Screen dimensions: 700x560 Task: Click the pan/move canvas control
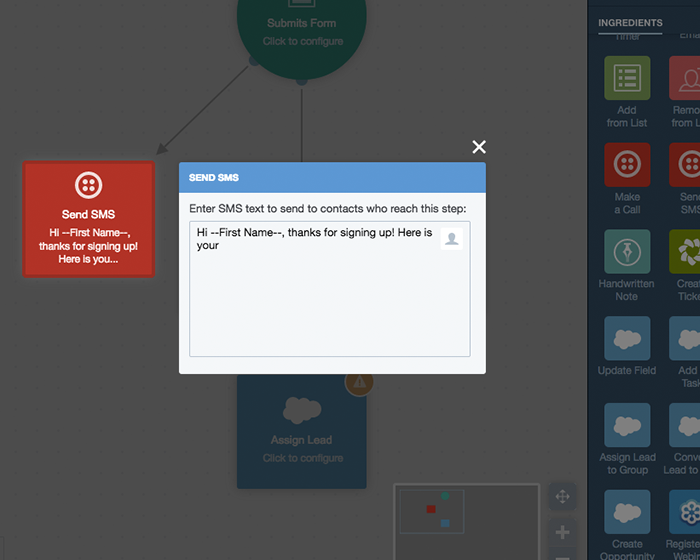[562, 497]
